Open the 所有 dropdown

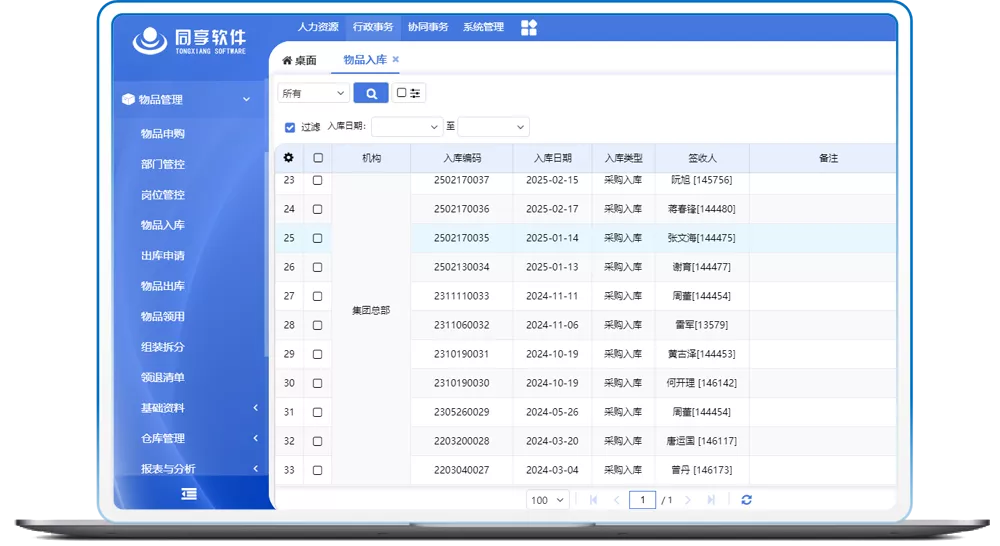313,93
